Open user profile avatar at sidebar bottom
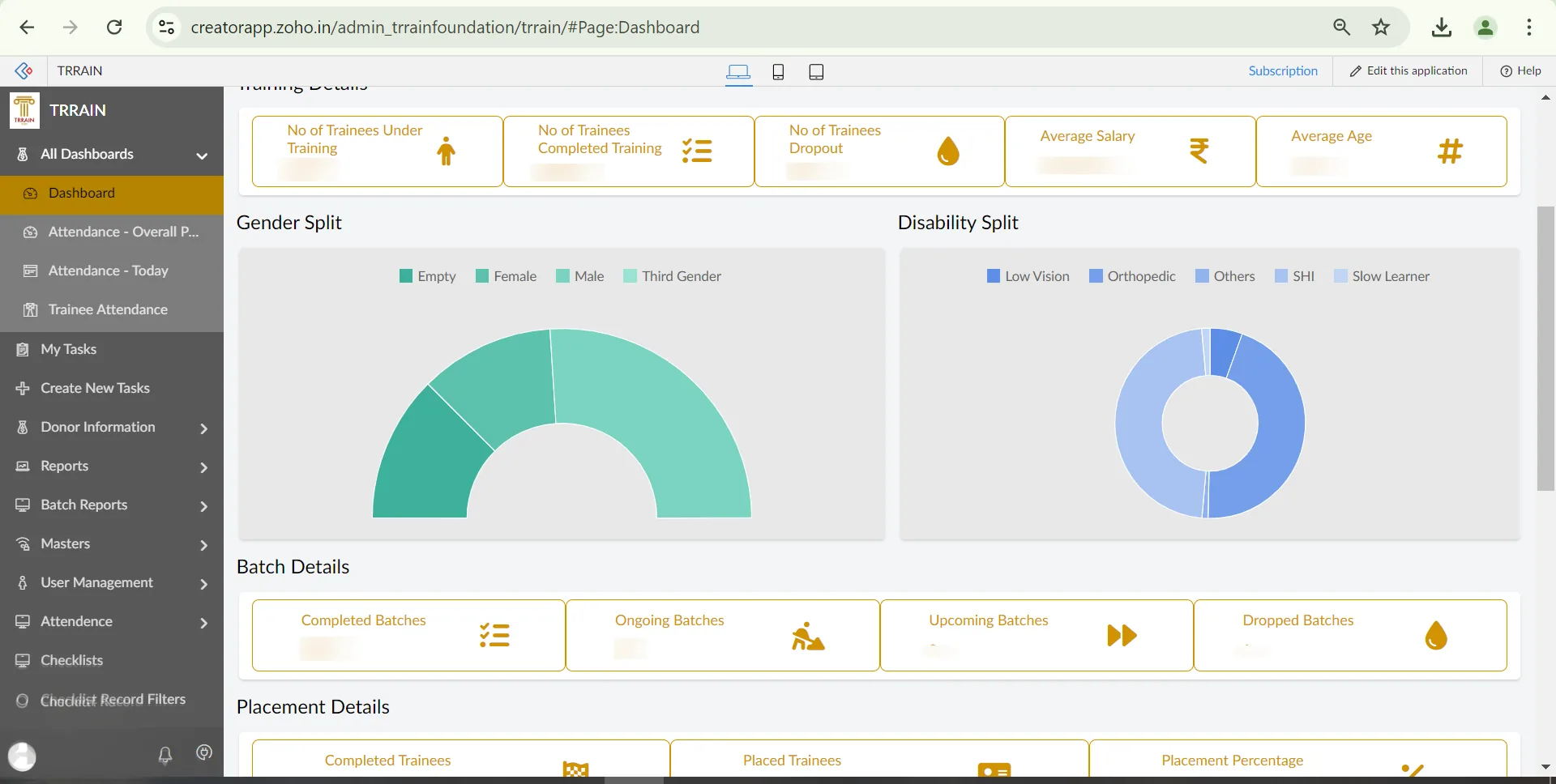 click(22, 756)
